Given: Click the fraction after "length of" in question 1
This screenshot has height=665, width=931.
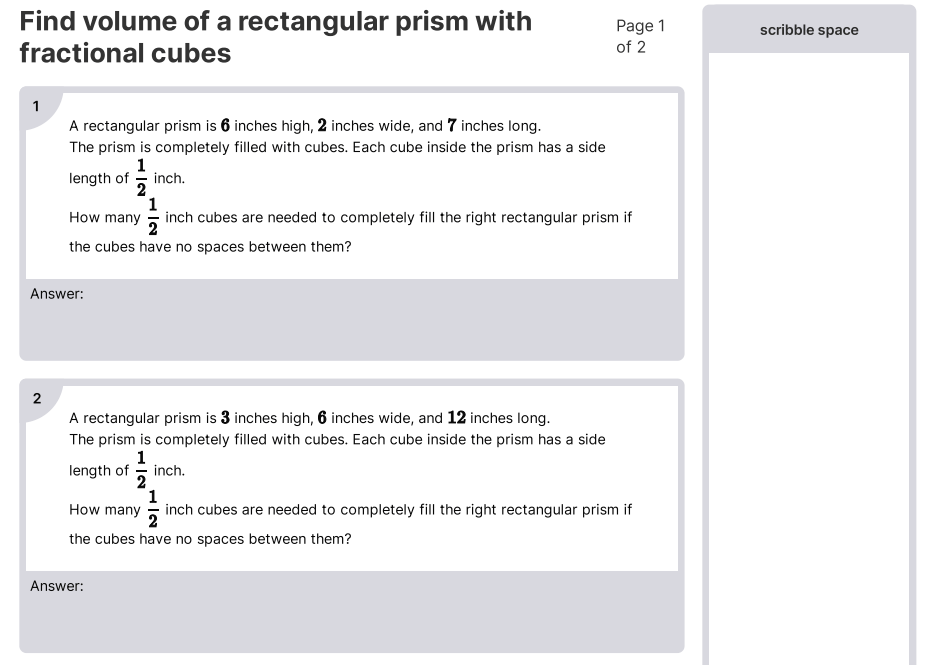Looking at the screenshot, I should click(141, 177).
